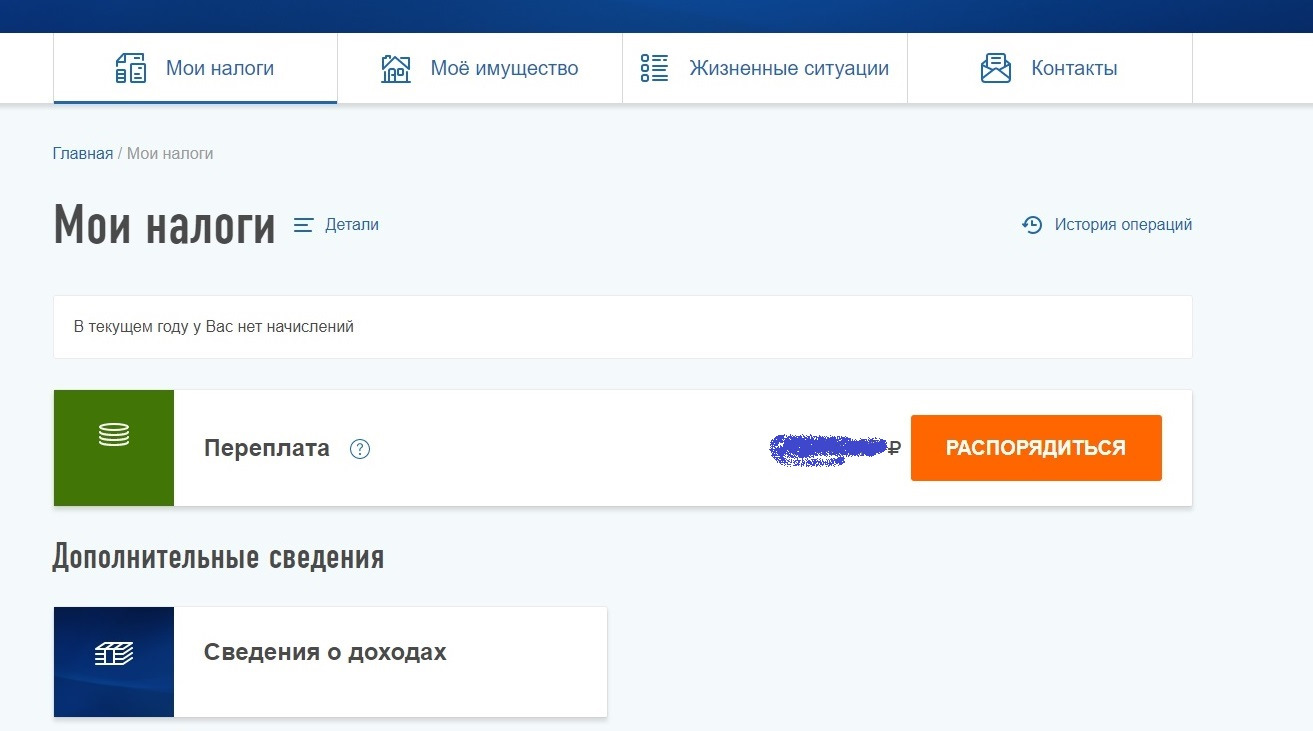Viewport: 1313px width, 731px height.
Task: Click the orange РАСПОРЯДИТЬСЯ button
Action: [1036, 448]
